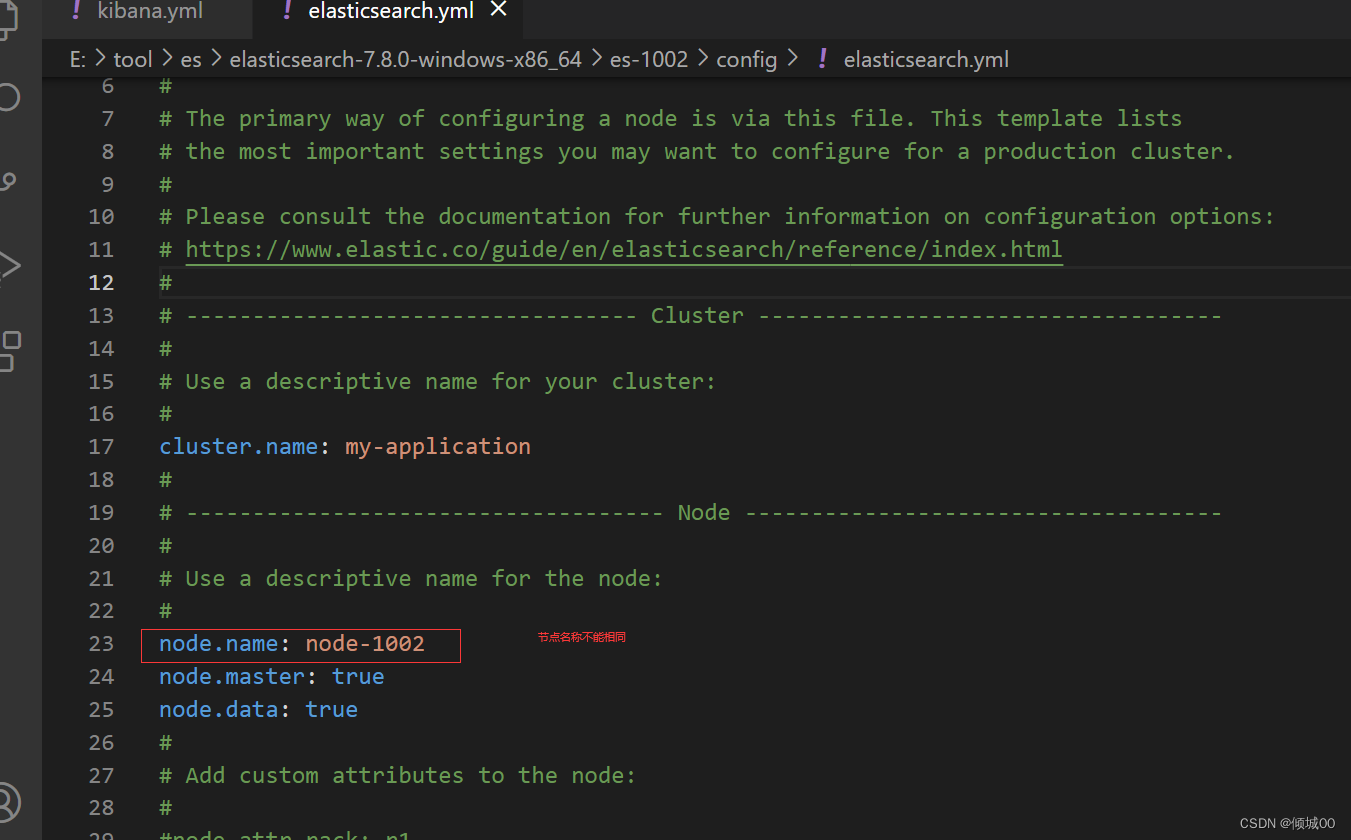Image resolution: width=1351 pixels, height=840 pixels.
Task: Open the Accounts menu icon
Action: pos(9,802)
